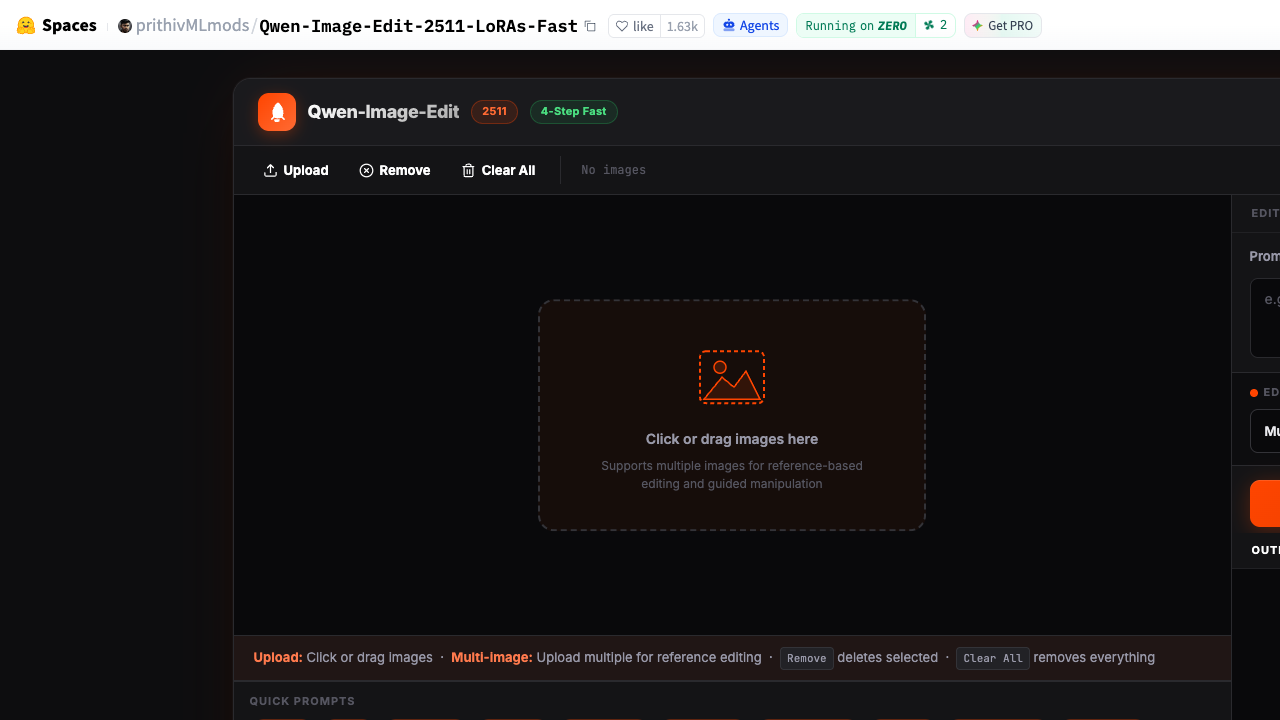Viewport: 1280px width, 720px height.
Task: Like this space with the heart button
Action: click(x=634, y=26)
